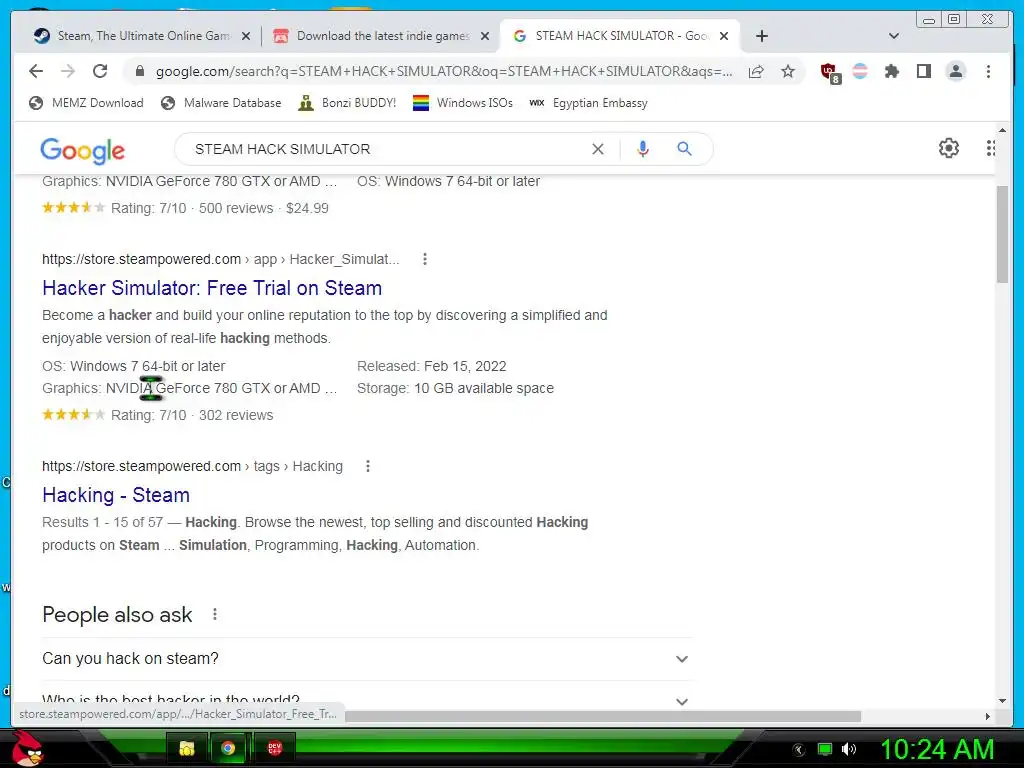Focus the Chrome address bar
The image size is (1024, 768).
444,71
